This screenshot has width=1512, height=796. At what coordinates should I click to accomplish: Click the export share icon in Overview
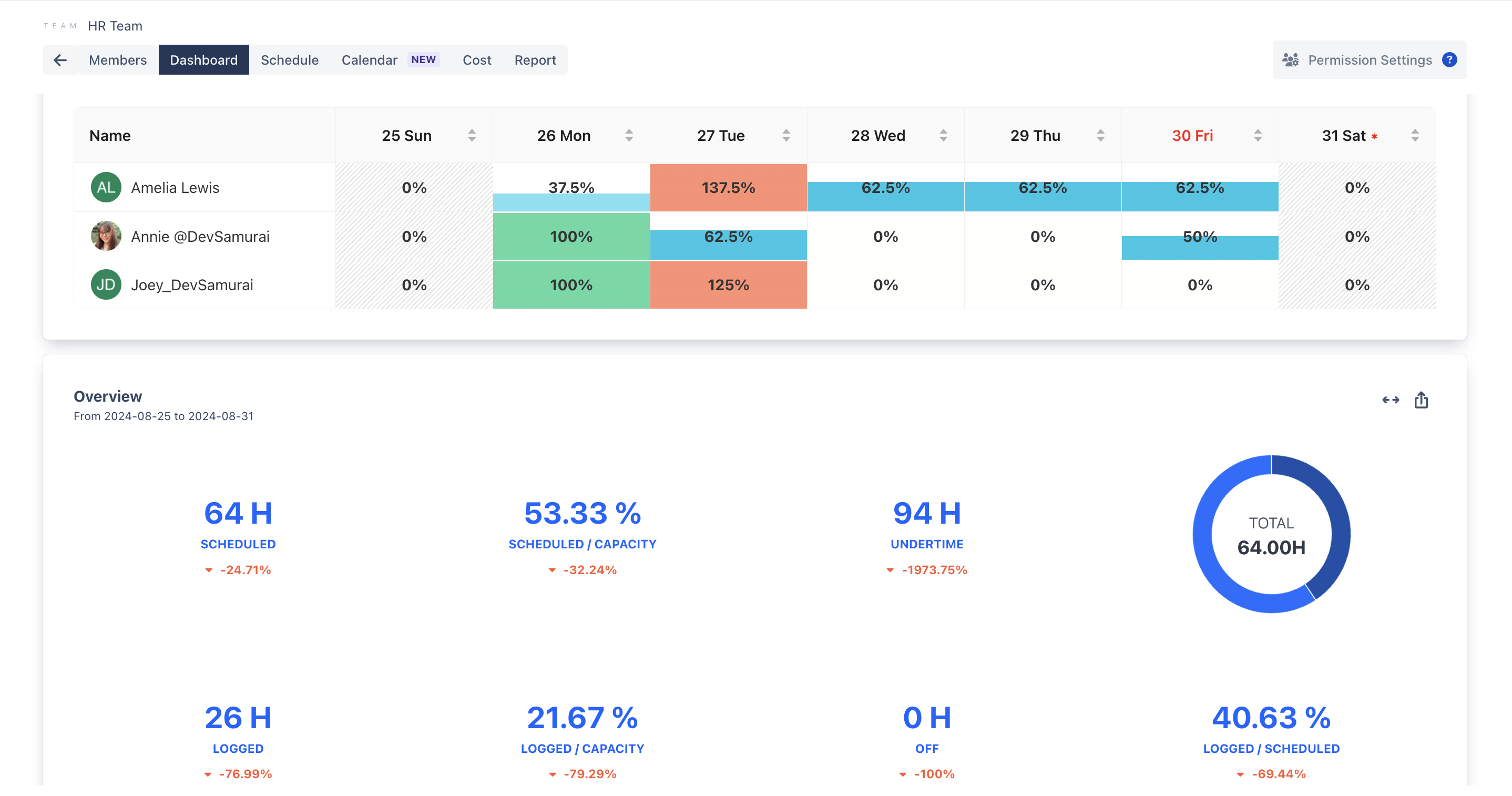point(1421,400)
